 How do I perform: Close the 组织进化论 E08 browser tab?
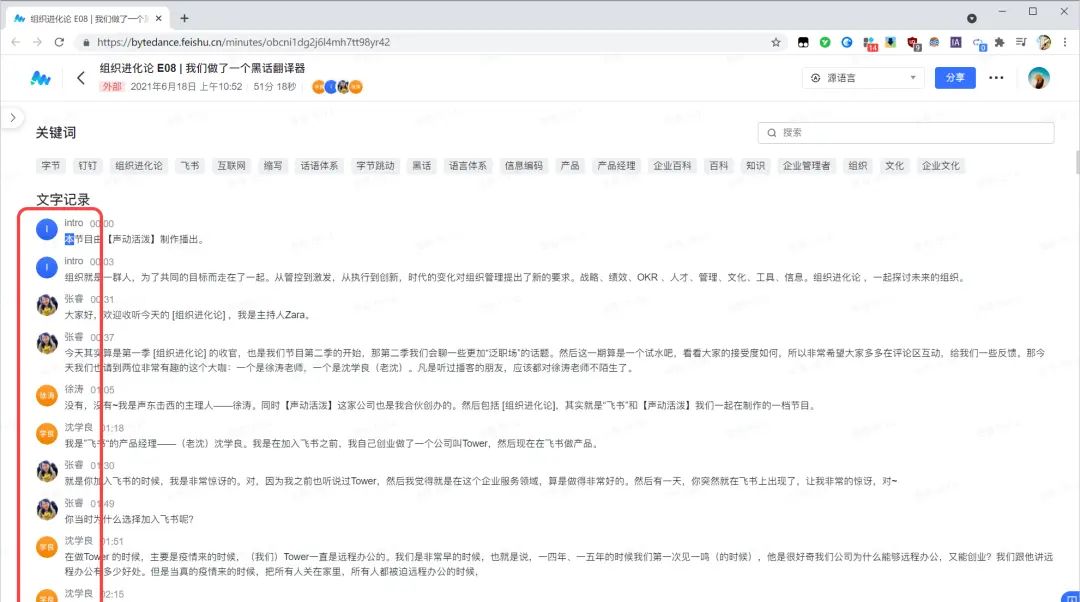point(158,19)
